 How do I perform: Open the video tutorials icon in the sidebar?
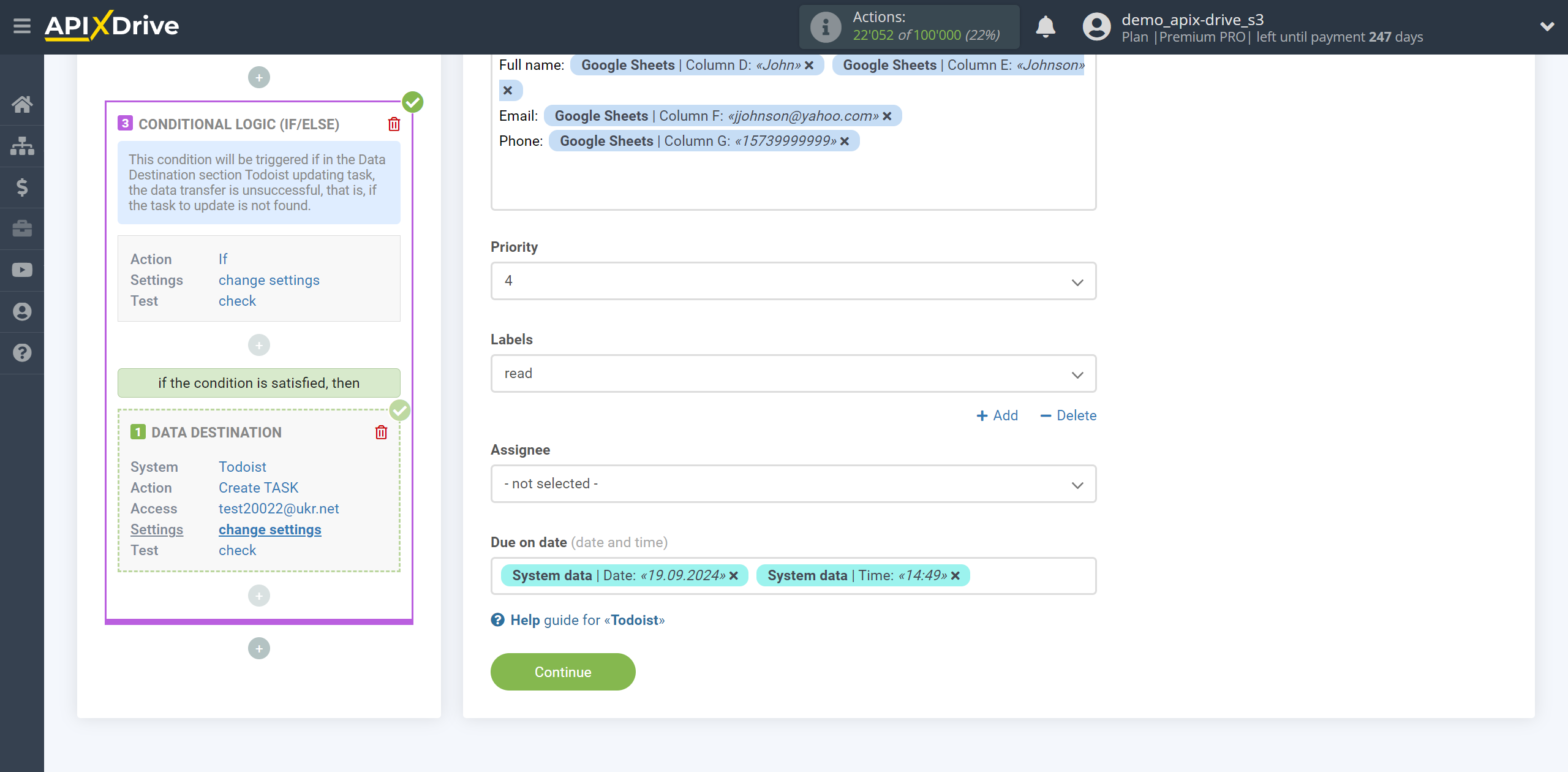22,270
